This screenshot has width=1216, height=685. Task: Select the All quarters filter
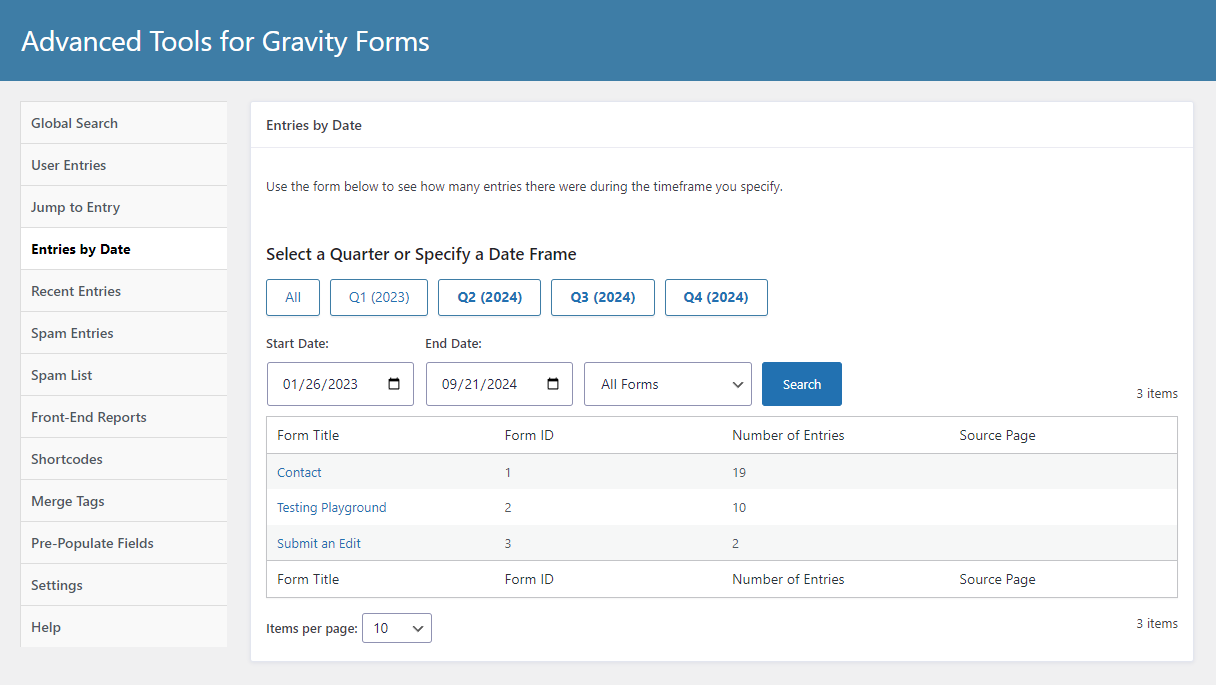(292, 297)
